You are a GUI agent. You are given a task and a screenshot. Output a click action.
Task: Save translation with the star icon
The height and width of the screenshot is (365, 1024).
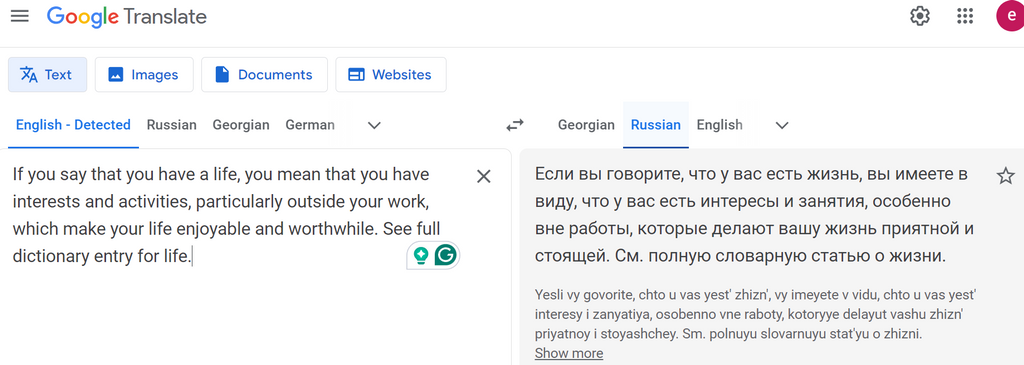tap(1006, 176)
